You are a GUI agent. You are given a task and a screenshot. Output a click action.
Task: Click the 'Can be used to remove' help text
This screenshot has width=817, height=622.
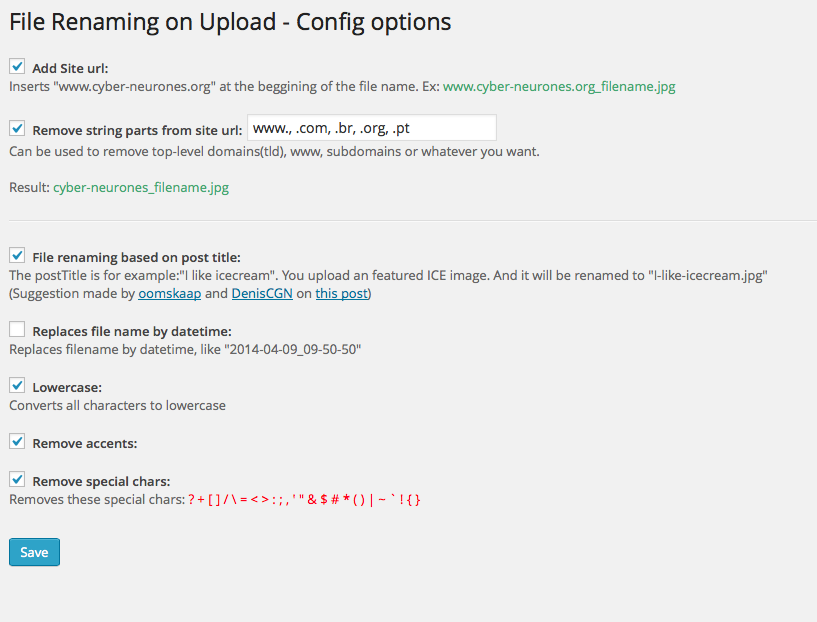[274, 152]
